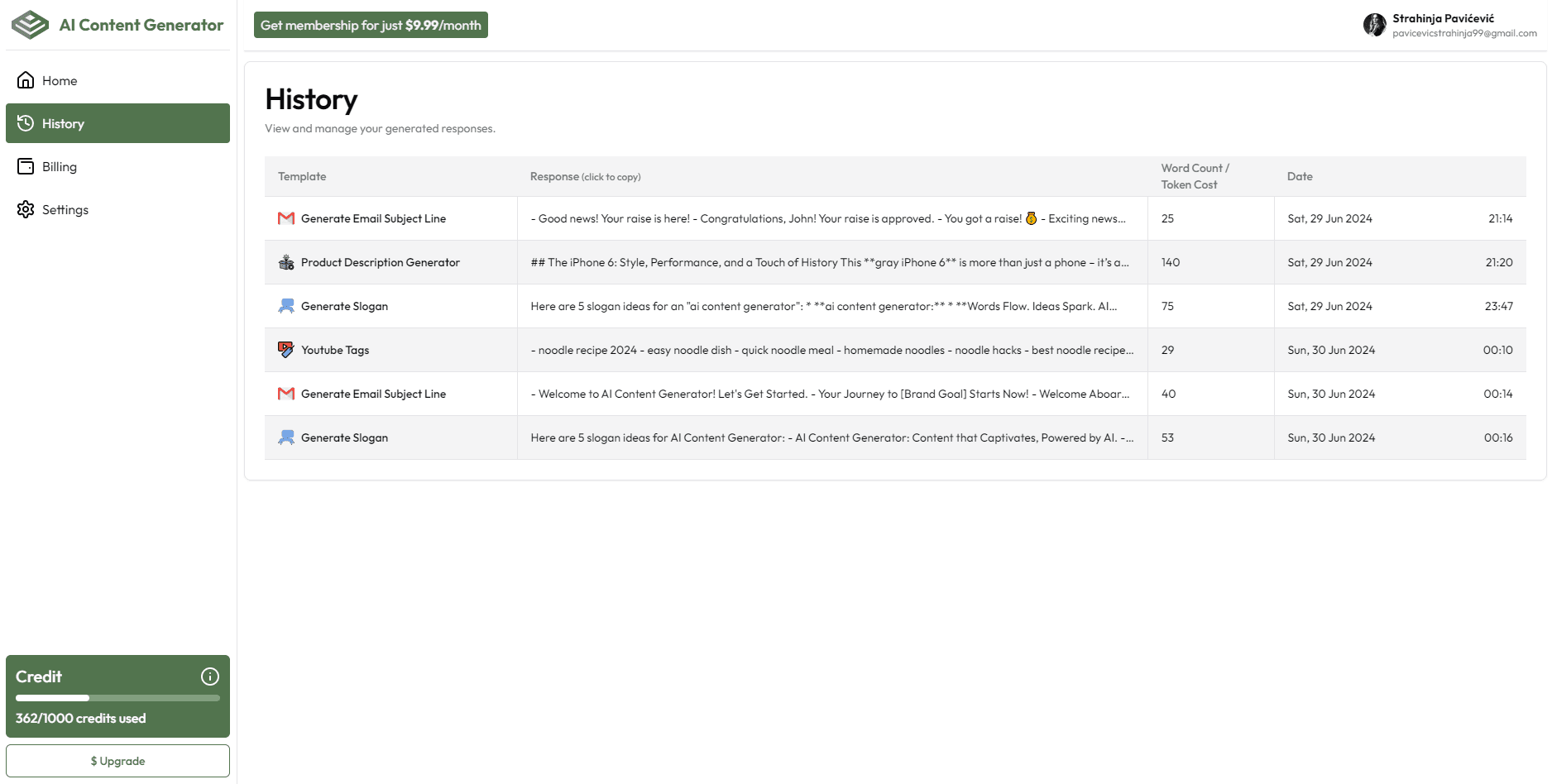This screenshot has width=1552, height=784.
Task: Click the time 21:20 cell
Action: [x=1499, y=262]
